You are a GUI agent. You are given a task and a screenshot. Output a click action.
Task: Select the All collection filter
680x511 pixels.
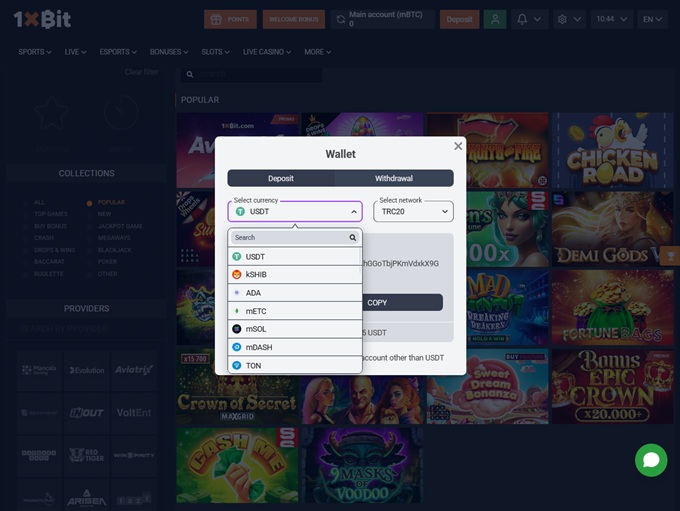(27, 202)
